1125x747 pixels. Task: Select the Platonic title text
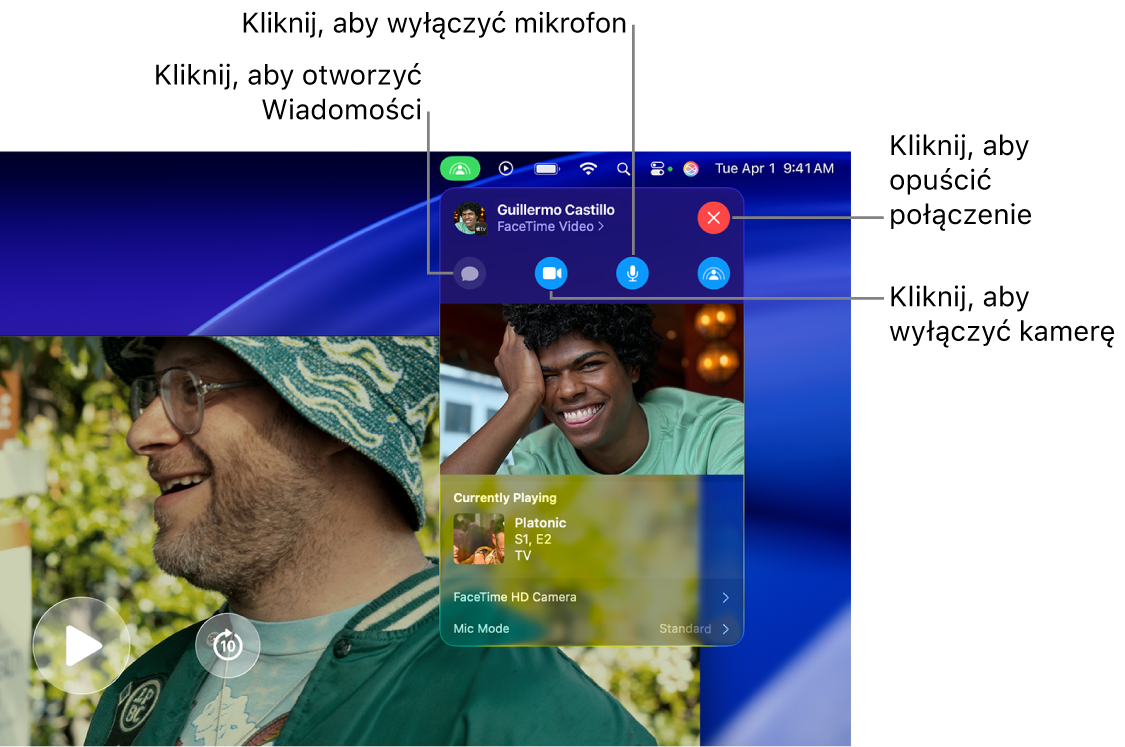540,523
